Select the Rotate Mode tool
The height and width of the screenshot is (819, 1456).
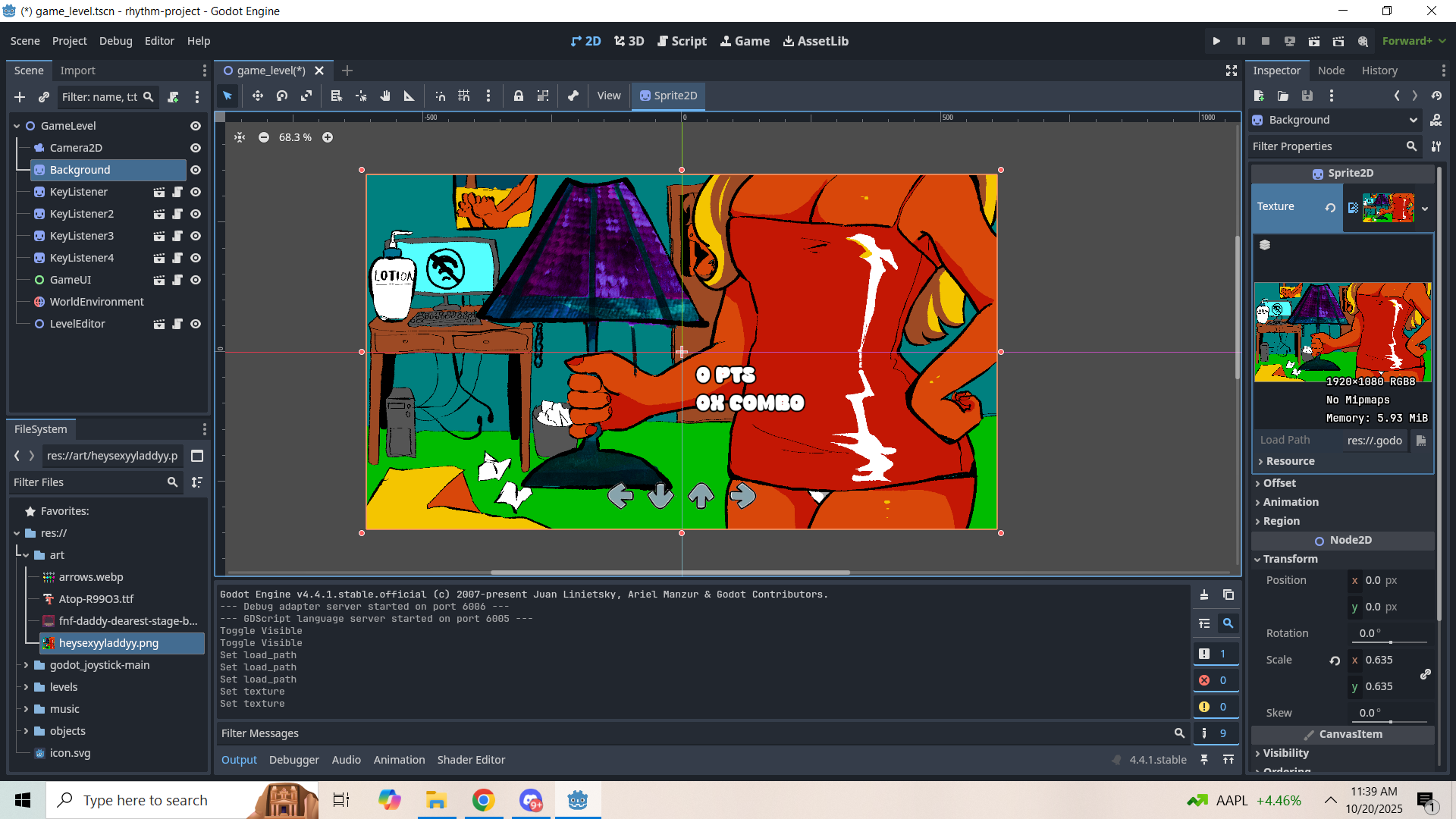[282, 96]
